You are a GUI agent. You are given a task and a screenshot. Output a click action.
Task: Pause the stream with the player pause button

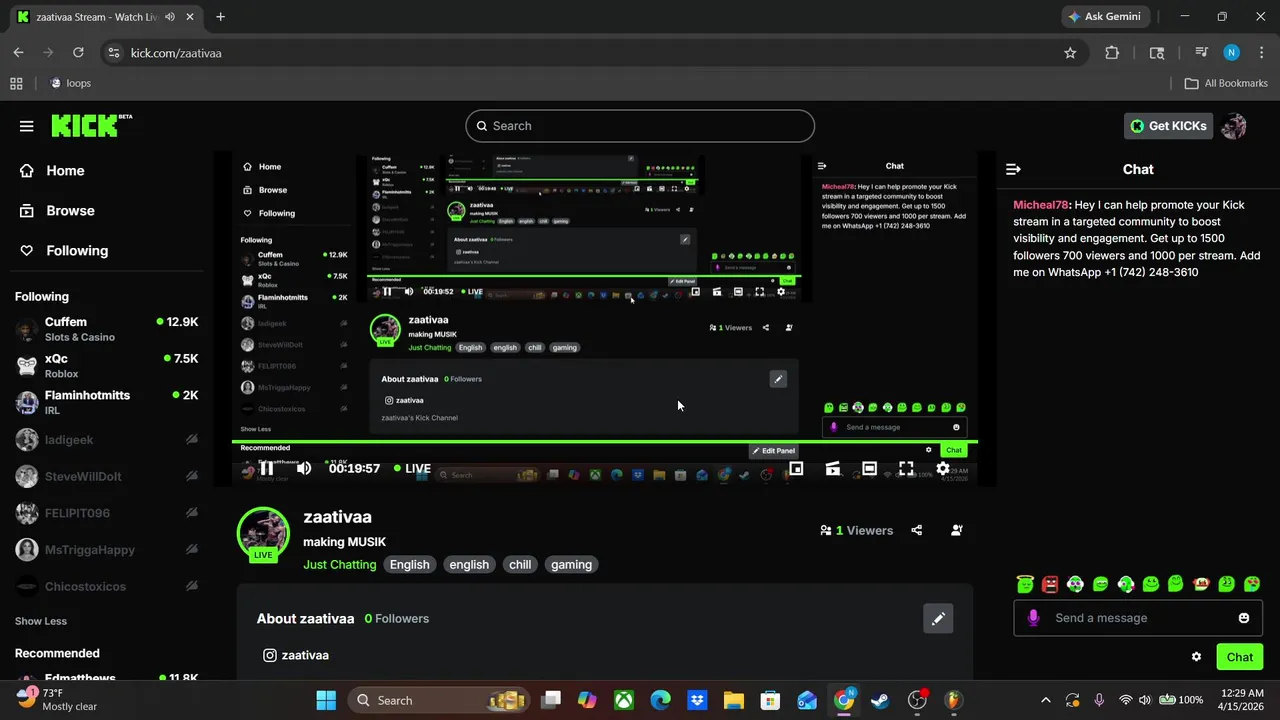267,468
